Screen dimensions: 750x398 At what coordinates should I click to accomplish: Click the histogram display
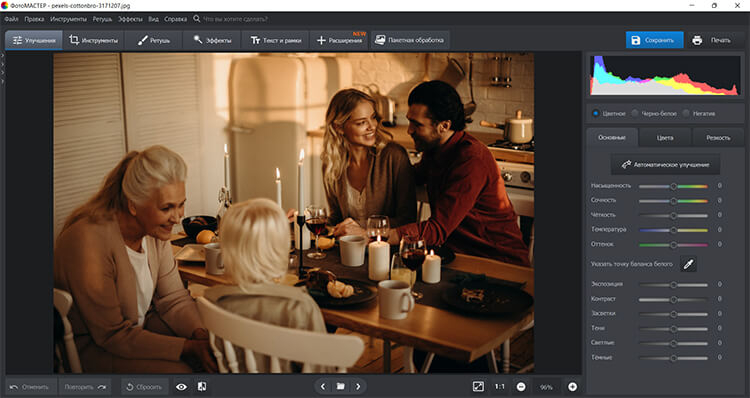(x=664, y=75)
